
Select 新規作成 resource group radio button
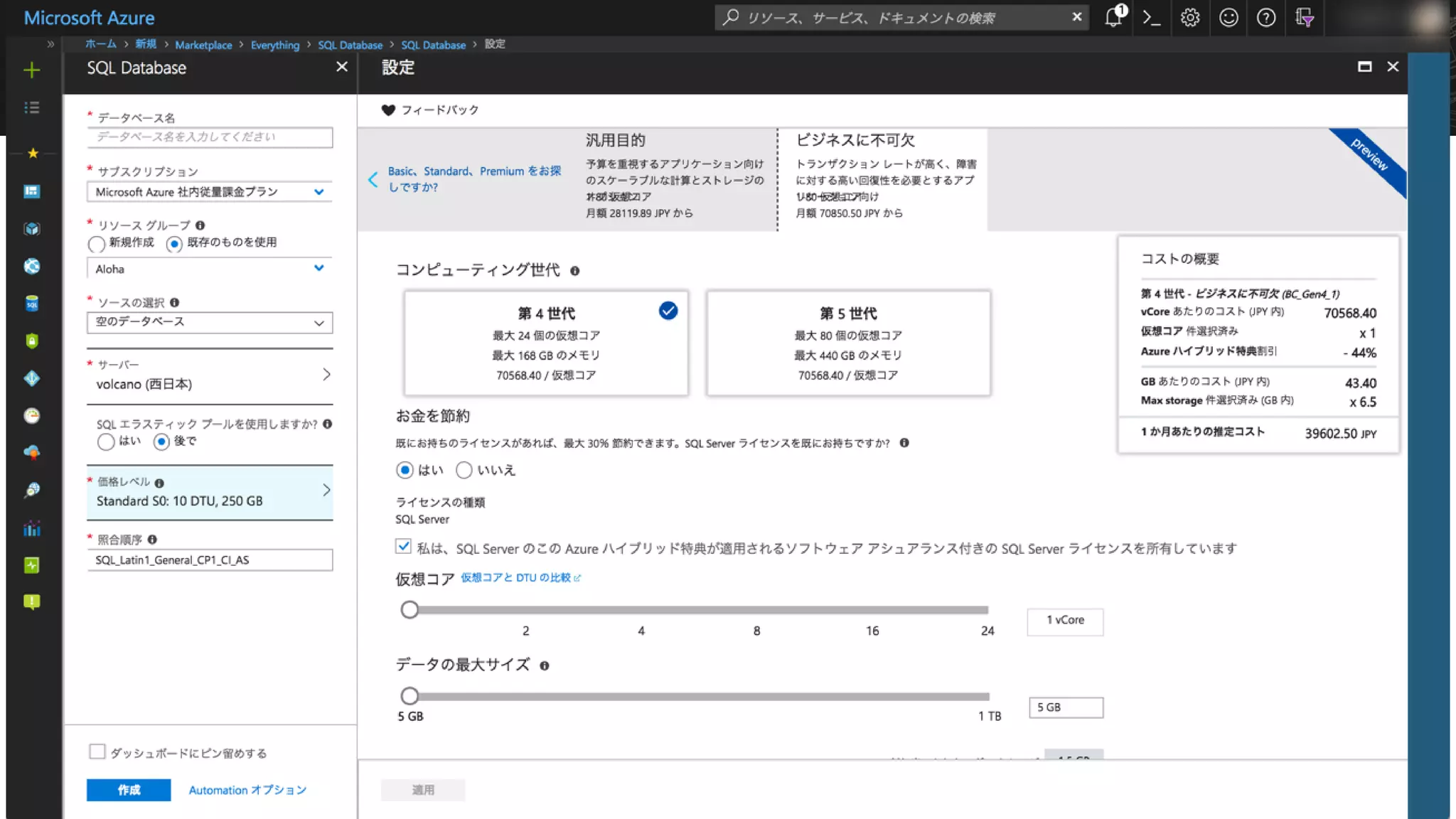[x=97, y=245]
